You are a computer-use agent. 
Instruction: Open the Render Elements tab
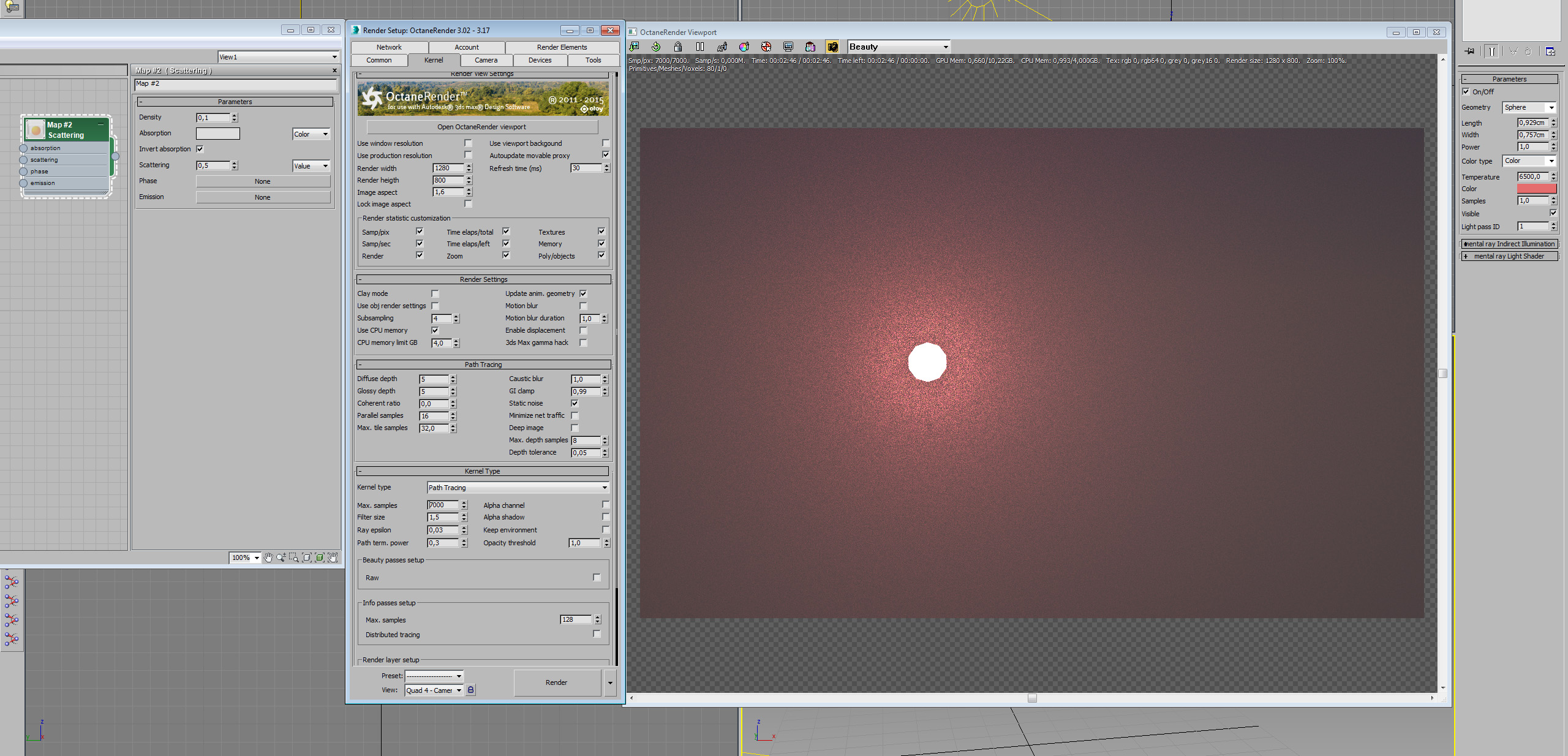pyautogui.click(x=562, y=47)
